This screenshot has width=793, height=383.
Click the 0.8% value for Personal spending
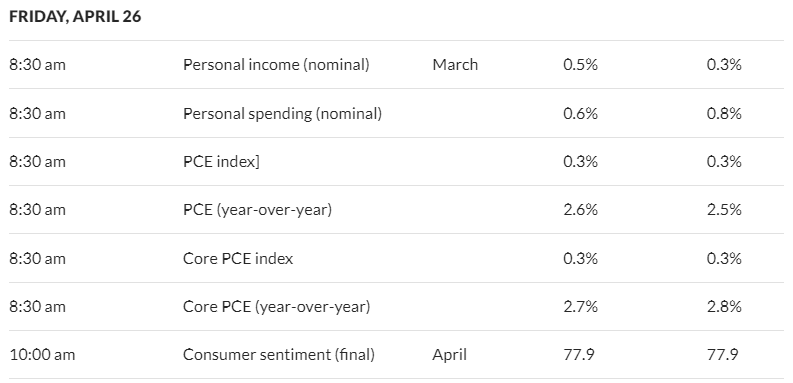pyautogui.click(x=724, y=113)
